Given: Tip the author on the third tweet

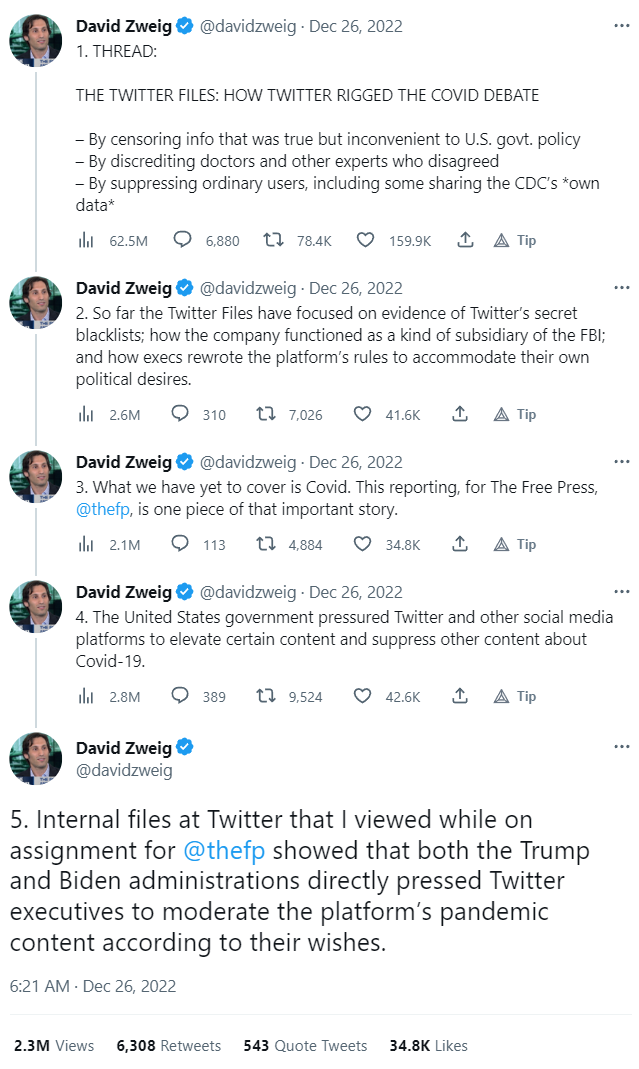Looking at the screenshot, I should pos(516,544).
